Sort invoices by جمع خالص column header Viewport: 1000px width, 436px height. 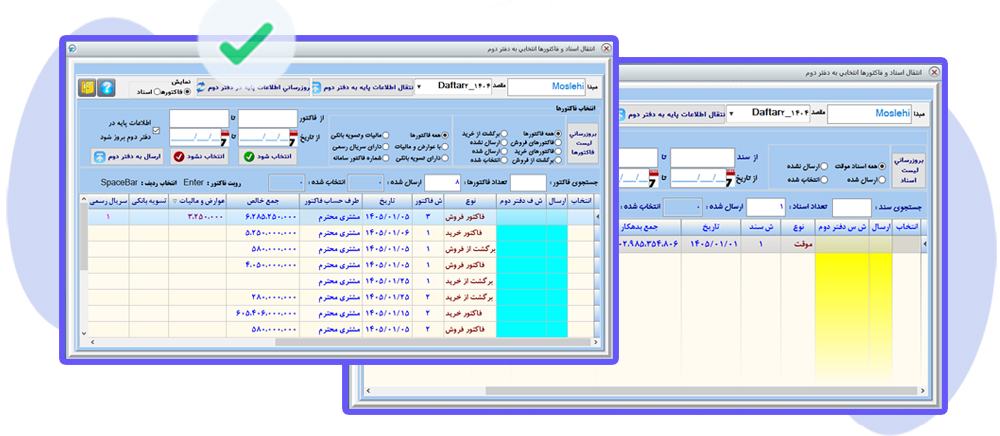coord(264,201)
